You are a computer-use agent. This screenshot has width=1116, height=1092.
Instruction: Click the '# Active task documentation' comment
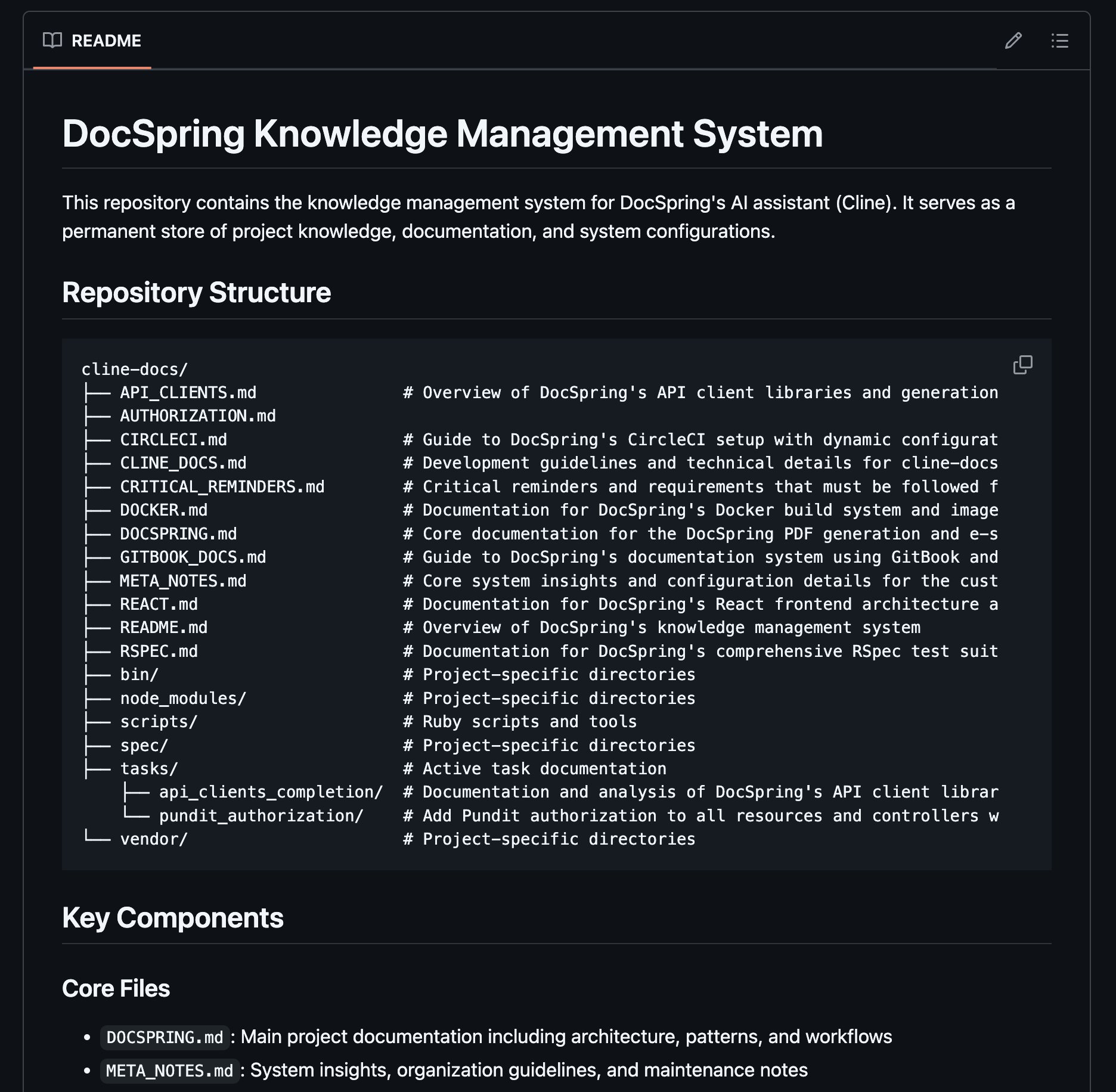click(x=535, y=769)
